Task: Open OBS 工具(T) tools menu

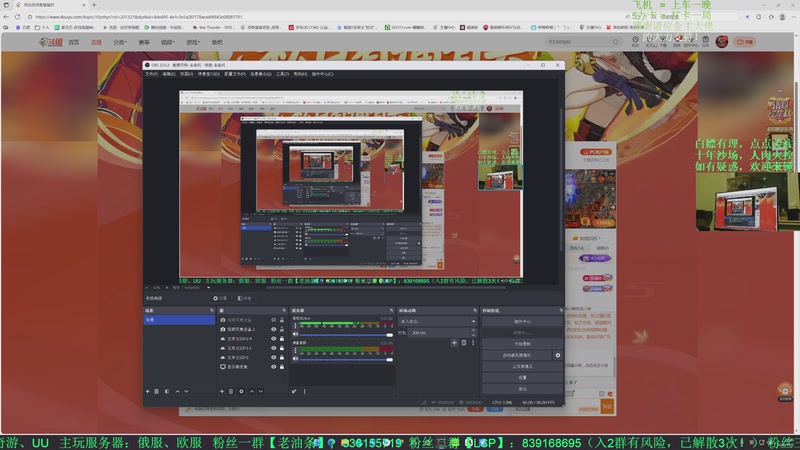Action: click(x=282, y=74)
